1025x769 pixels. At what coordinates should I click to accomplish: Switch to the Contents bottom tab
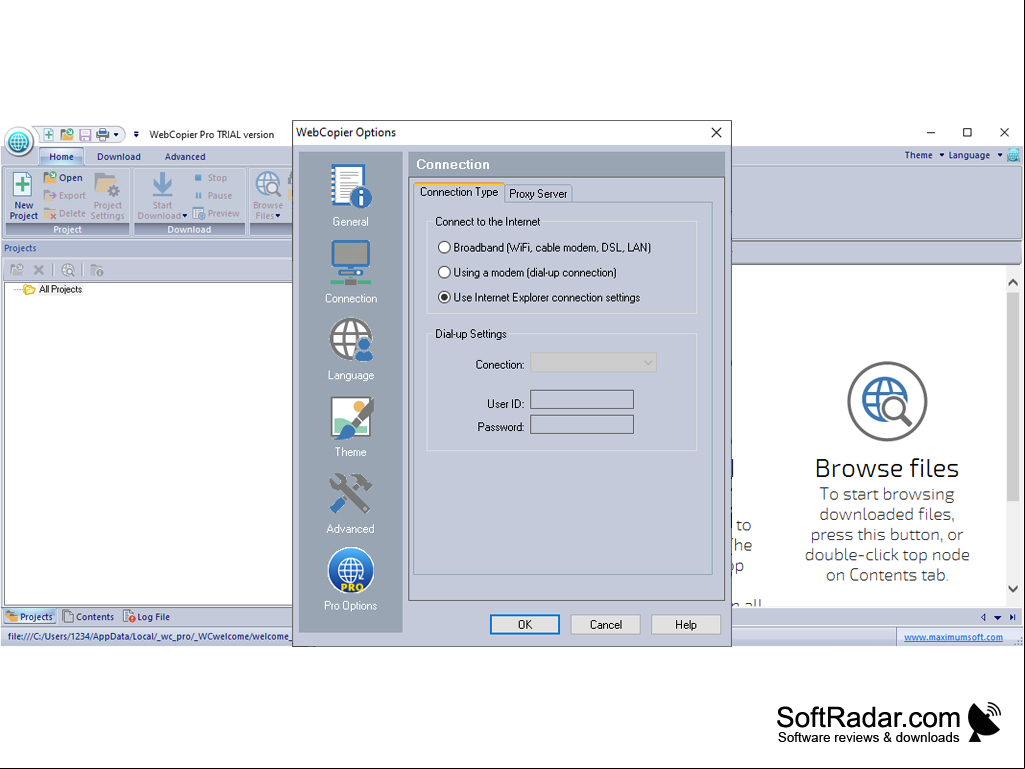point(88,617)
